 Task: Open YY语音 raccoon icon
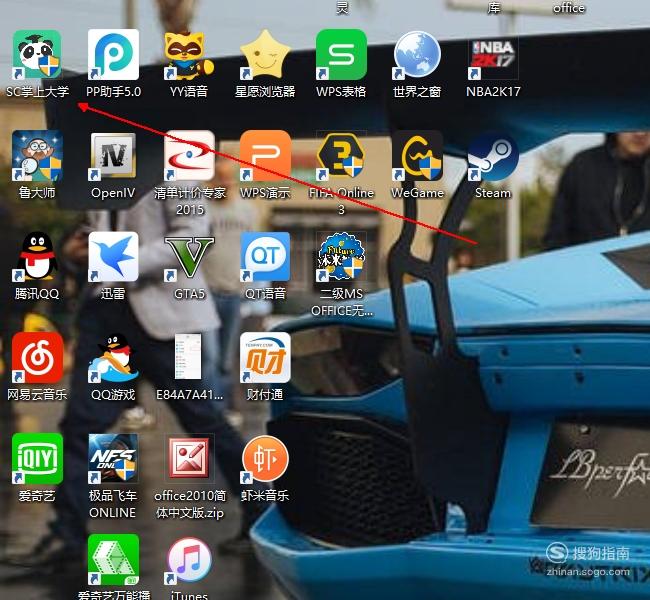point(189,55)
